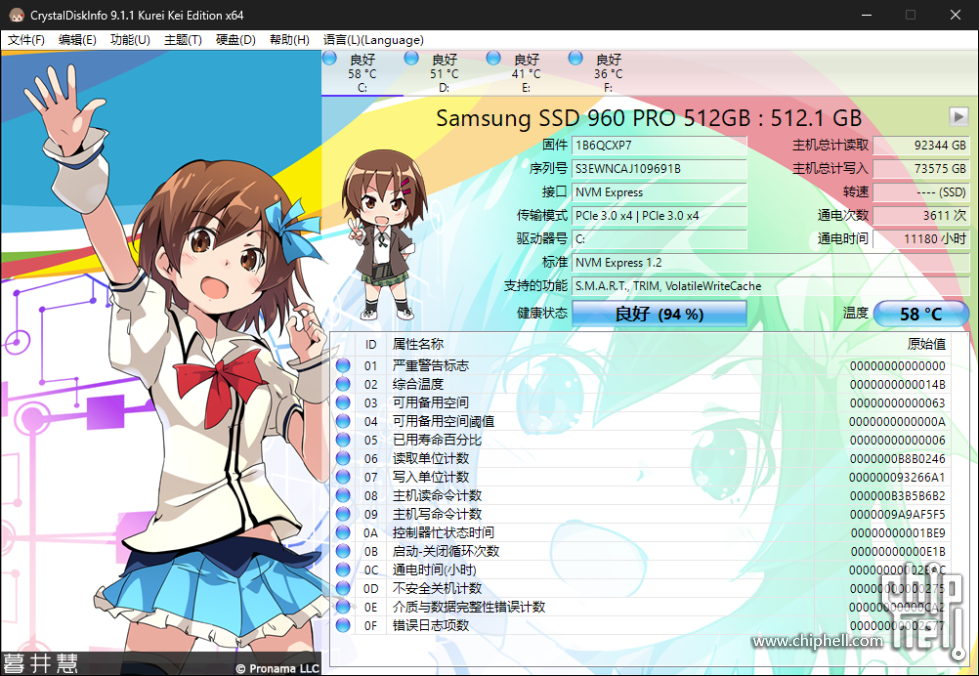Select drive E: status tab

tap(526, 73)
